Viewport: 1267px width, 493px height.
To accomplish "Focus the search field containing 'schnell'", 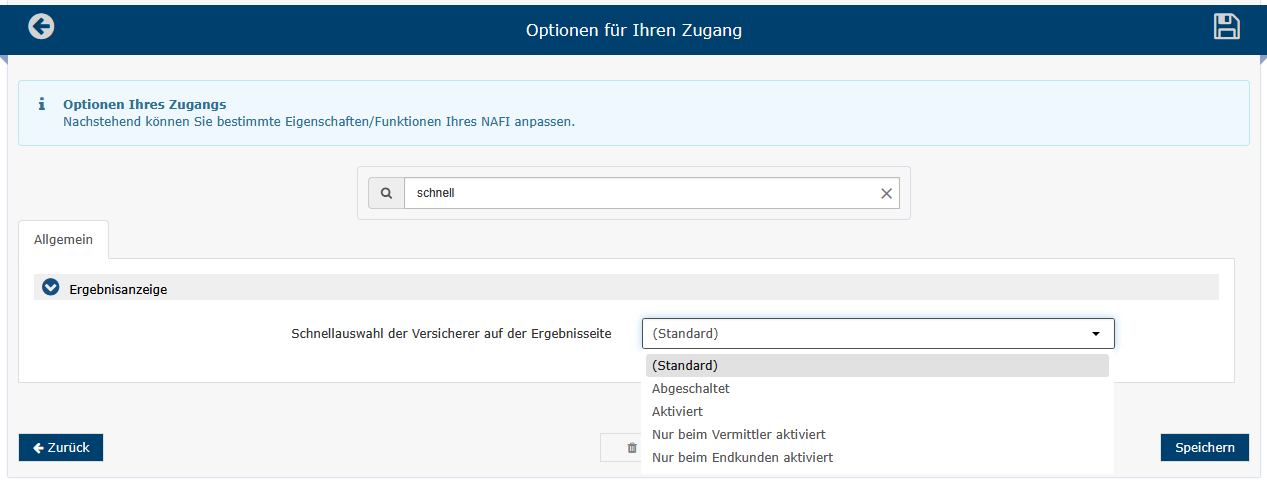I will click(x=640, y=193).
